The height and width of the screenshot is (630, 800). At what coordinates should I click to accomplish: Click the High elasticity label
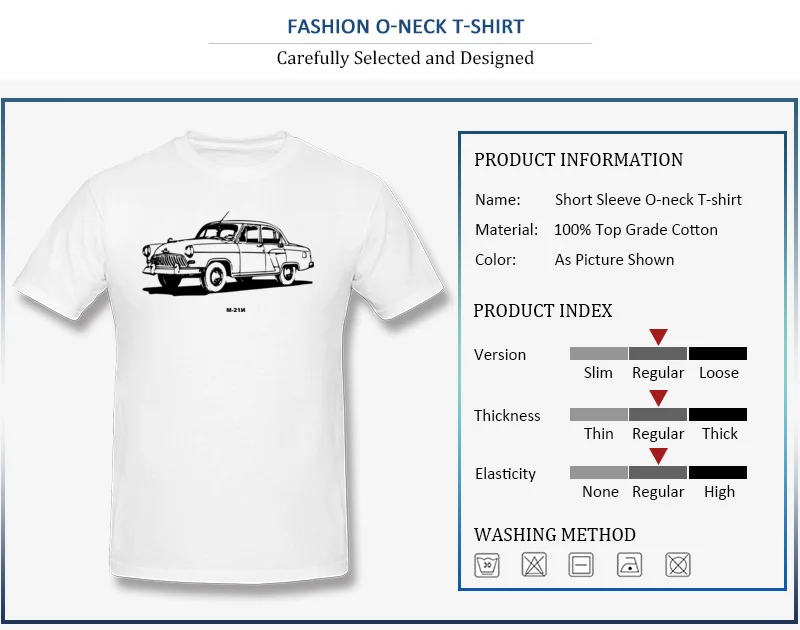point(719,492)
